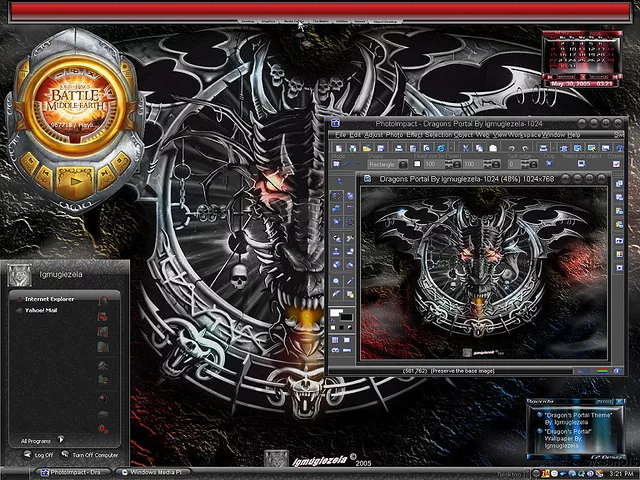
Task: Click the add to selection plus Mode icon
Action: [347, 164]
